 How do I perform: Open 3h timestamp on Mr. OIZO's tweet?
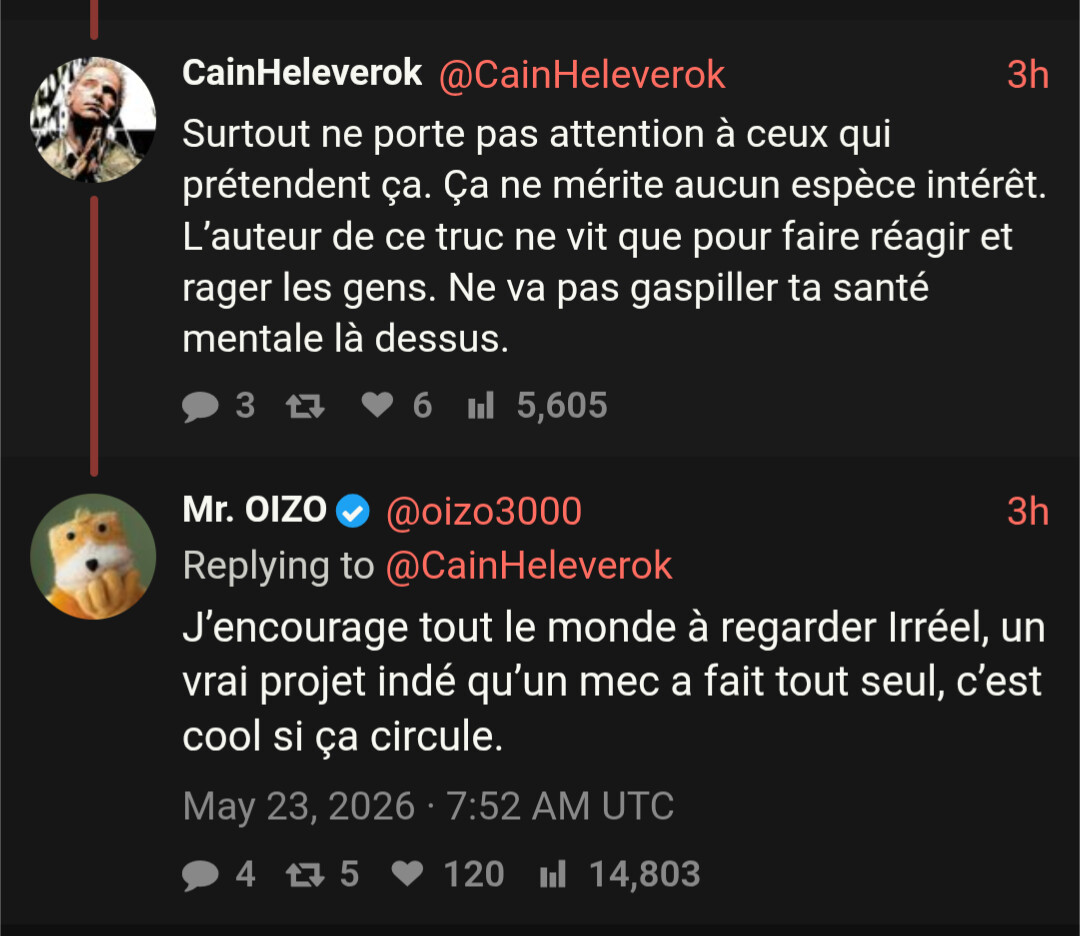[1028, 512]
